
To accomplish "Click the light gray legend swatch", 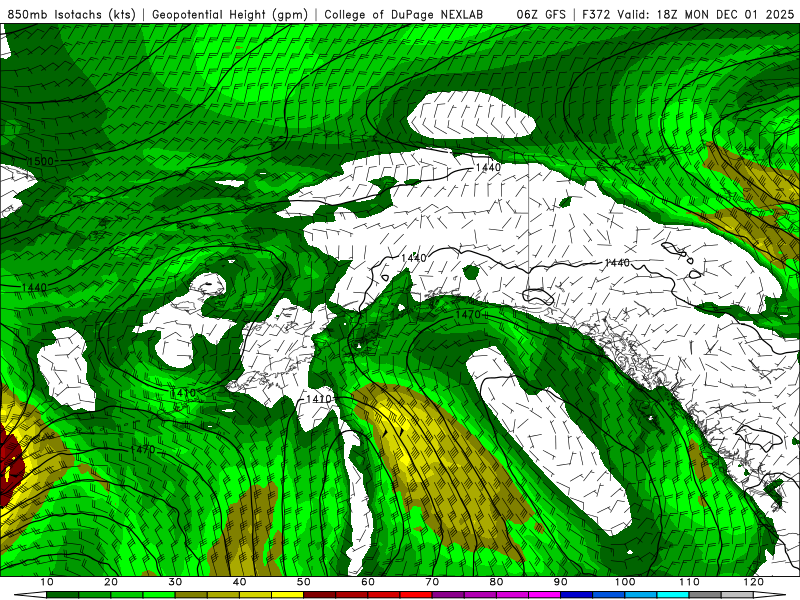I will click(x=737, y=595).
